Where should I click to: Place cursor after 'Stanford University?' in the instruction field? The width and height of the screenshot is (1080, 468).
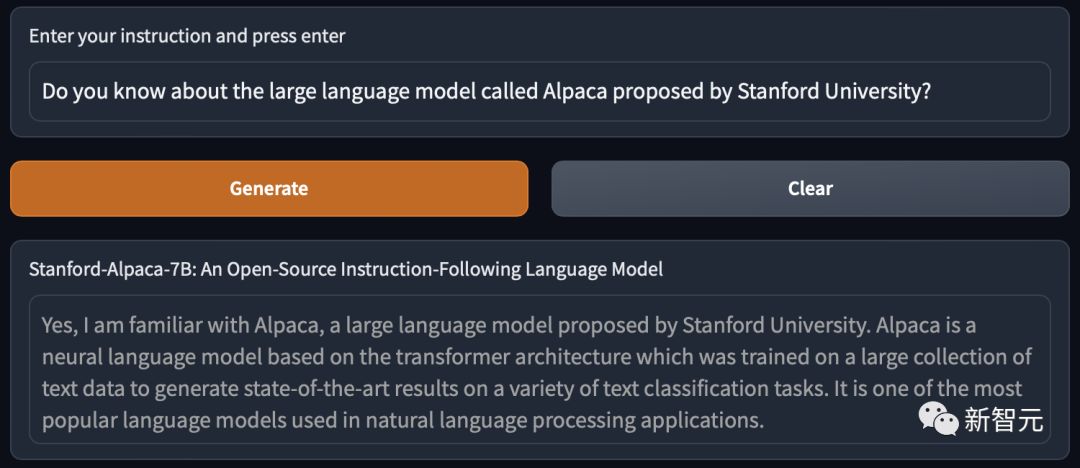[932, 91]
